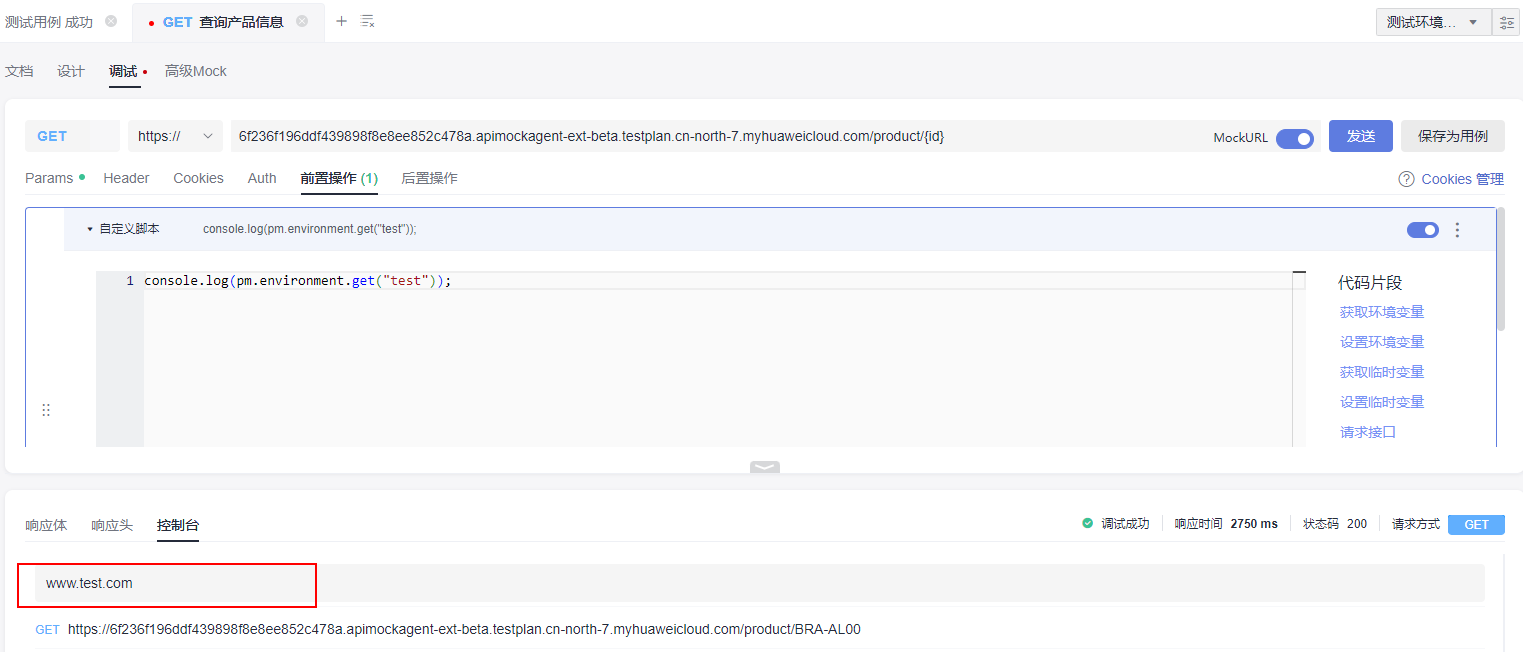Open the custom script three-dot menu
Screen dimensions: 1523x652
click(x=1457, y=230)
